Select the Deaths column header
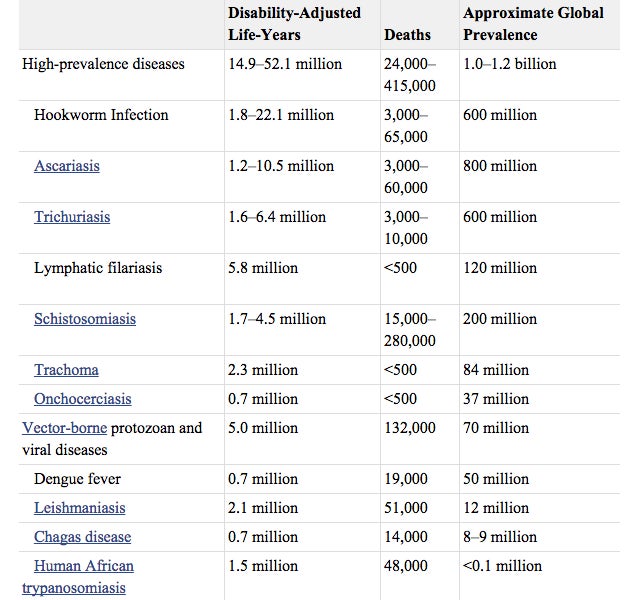 click(407, 35)
